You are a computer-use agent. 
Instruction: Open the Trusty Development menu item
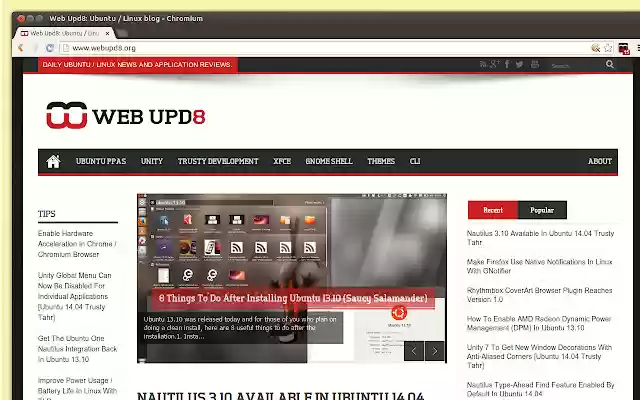point(218,161)
